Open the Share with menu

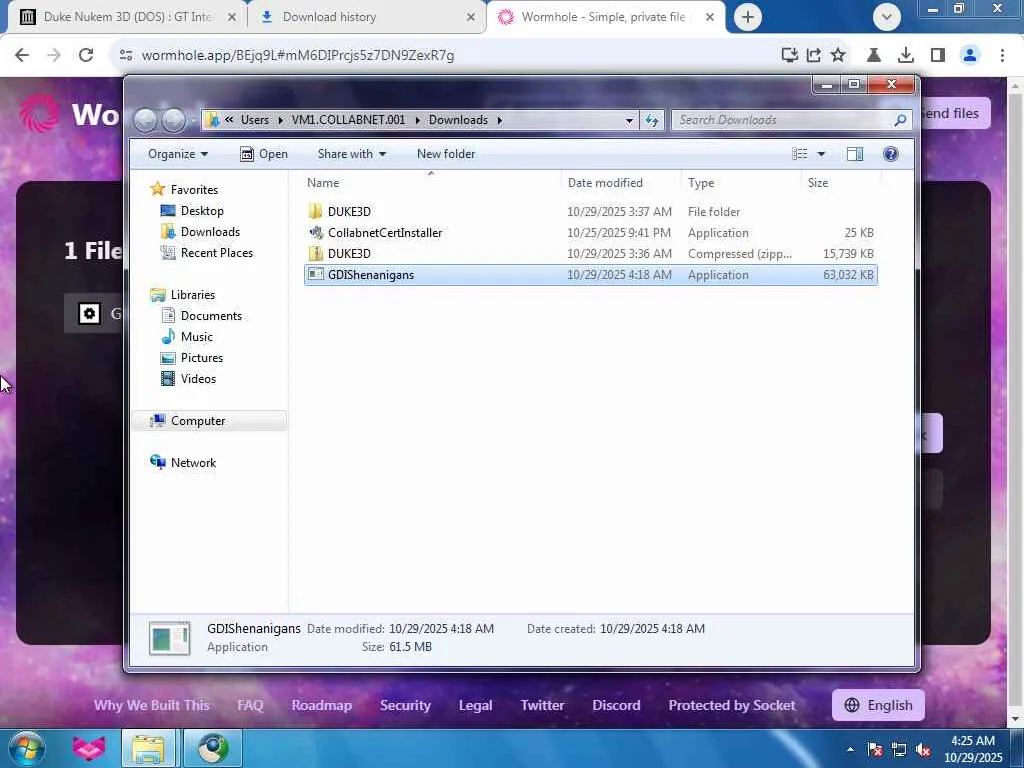(x=351, y=154)
